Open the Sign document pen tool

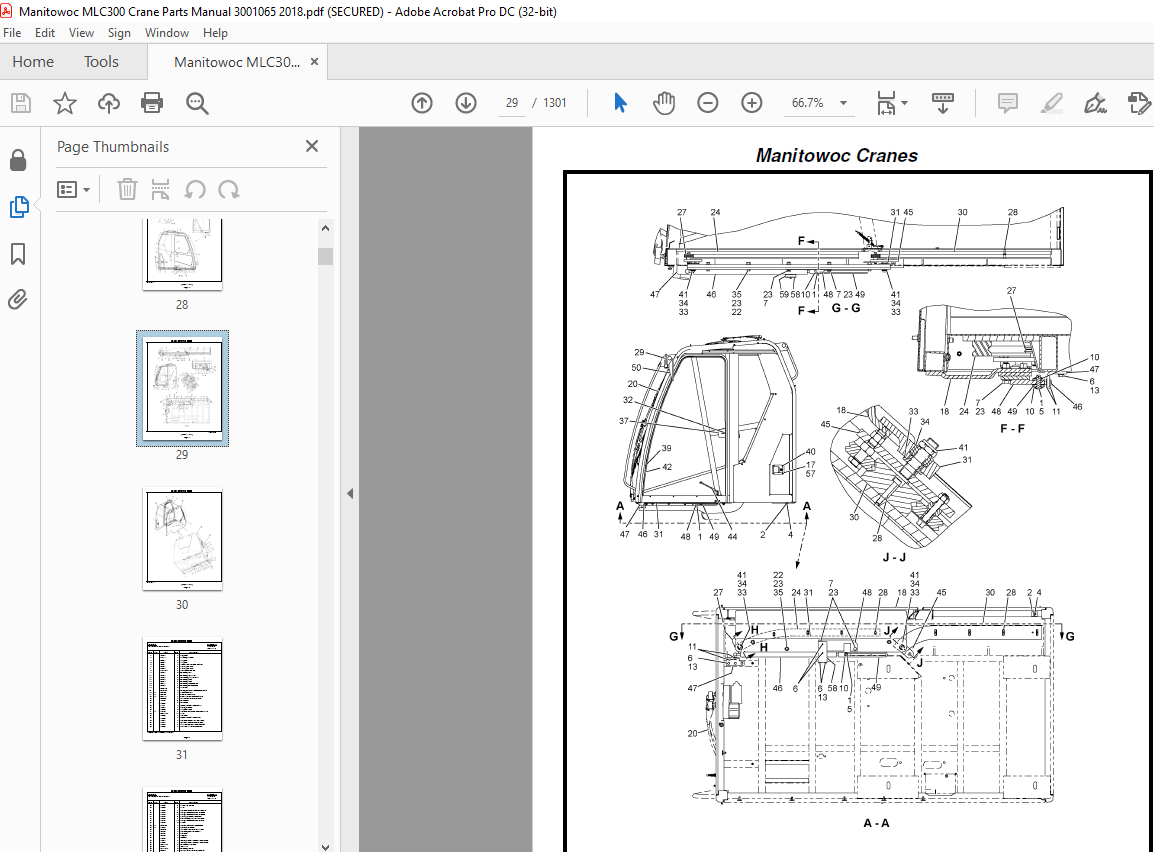[x=1095, y=103]
